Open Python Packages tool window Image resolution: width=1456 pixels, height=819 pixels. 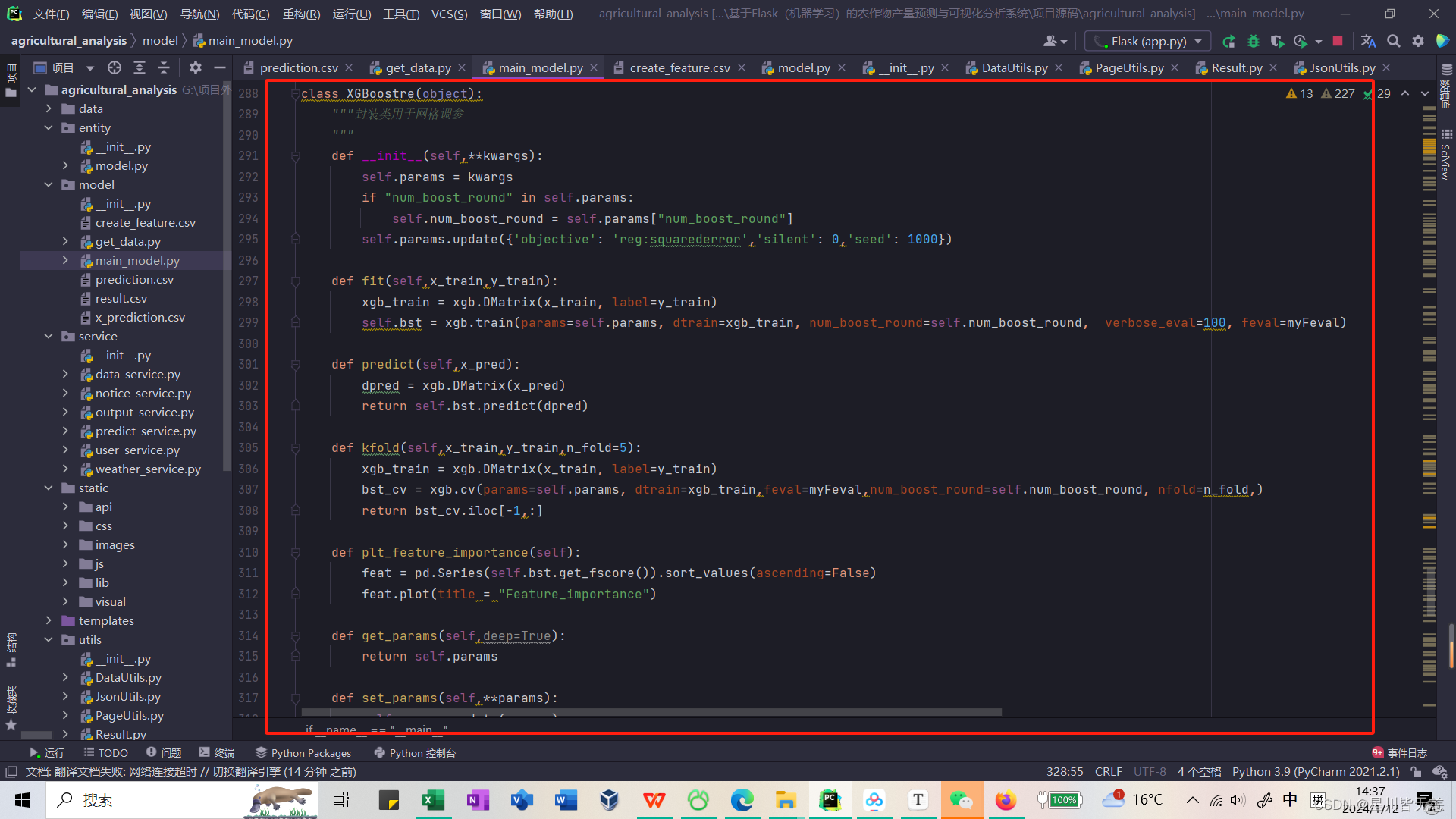point(303,753)
